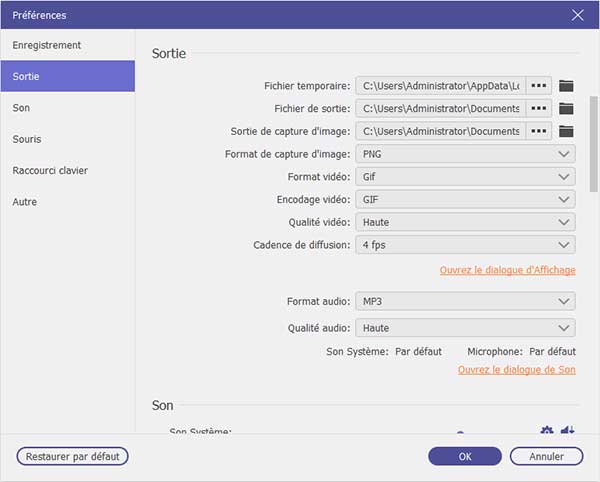This screenshot has width=600, height=482.
Task: Choose a Cadence de diffusion value
Action: [x=465, y=244]
